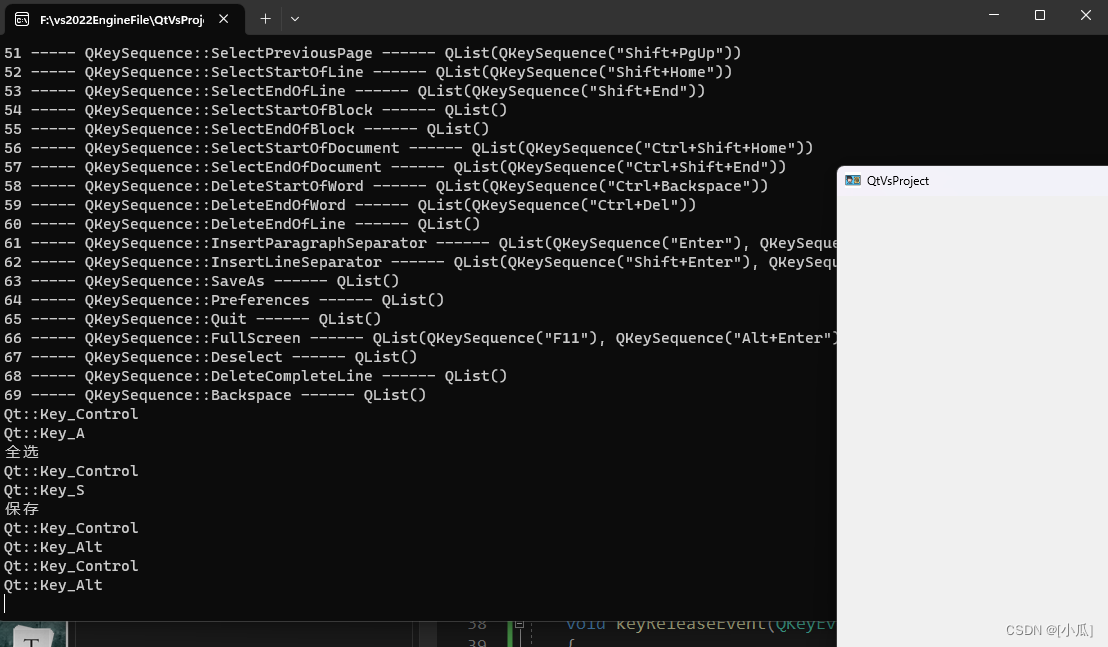The width and height of the screenshot is (1108, 647).
Task: Click line 60 DeleteEndOfLine output
Action: [x=242, y=225]
